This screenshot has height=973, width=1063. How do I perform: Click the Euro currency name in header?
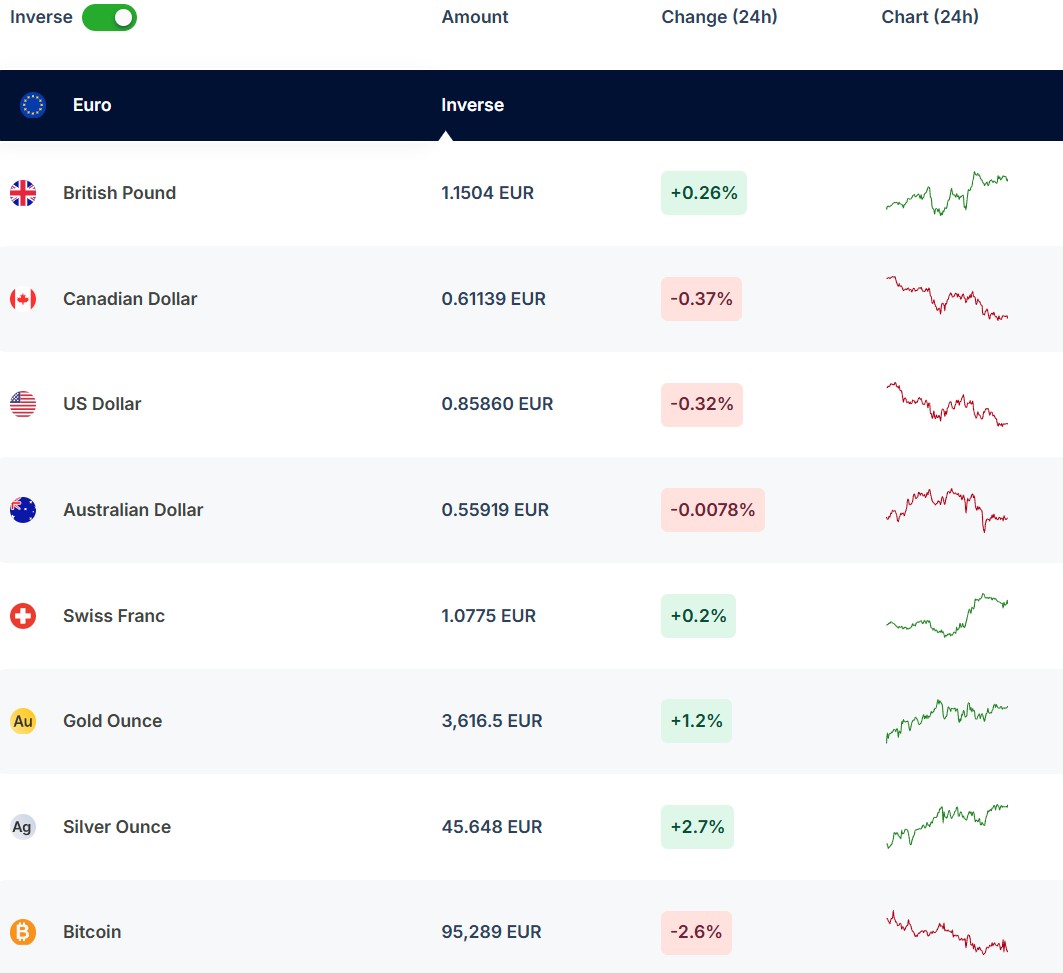pyautogui.click(x=92, y=105)
